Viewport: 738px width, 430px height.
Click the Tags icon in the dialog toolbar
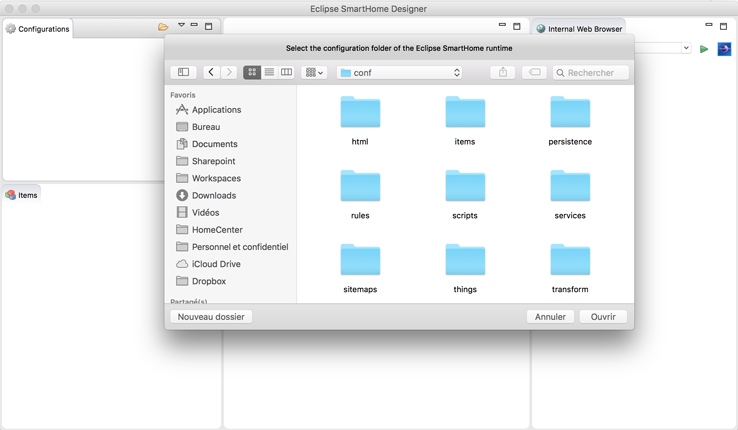pyautogui.click(x=534, y=72)
